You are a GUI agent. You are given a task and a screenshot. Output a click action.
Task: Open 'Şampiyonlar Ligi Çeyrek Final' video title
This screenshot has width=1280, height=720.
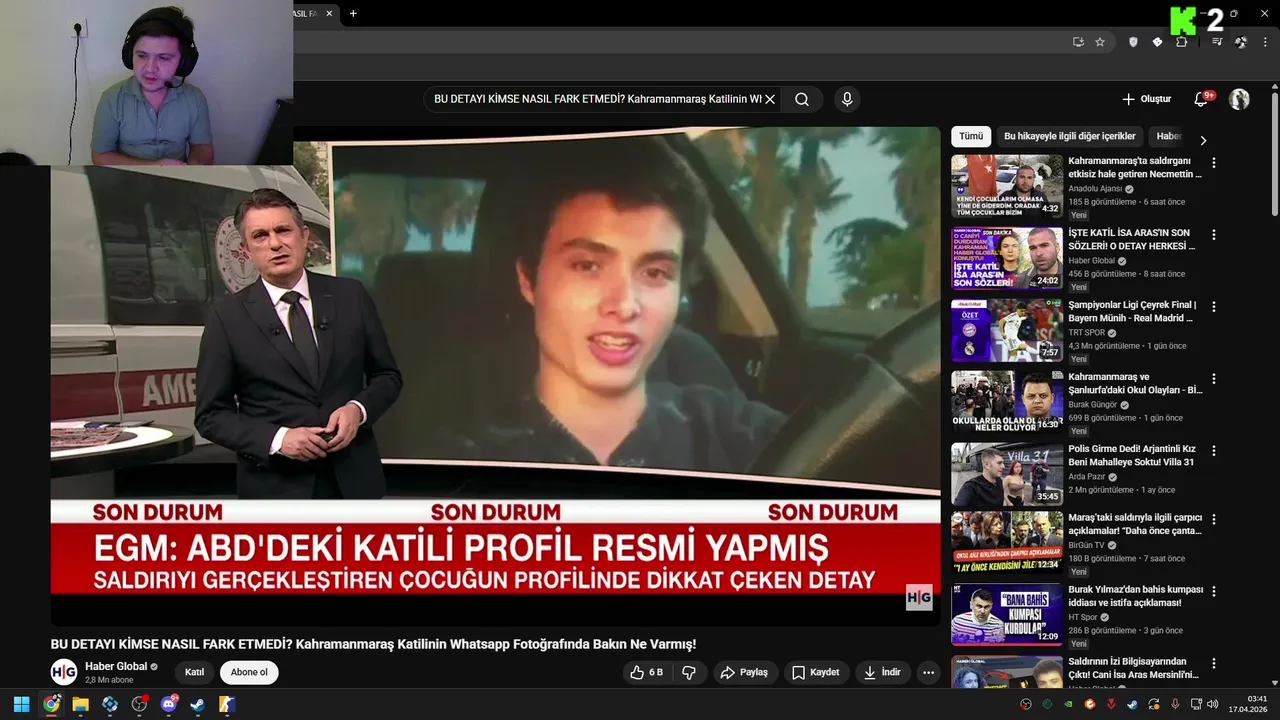point(1132,311)
